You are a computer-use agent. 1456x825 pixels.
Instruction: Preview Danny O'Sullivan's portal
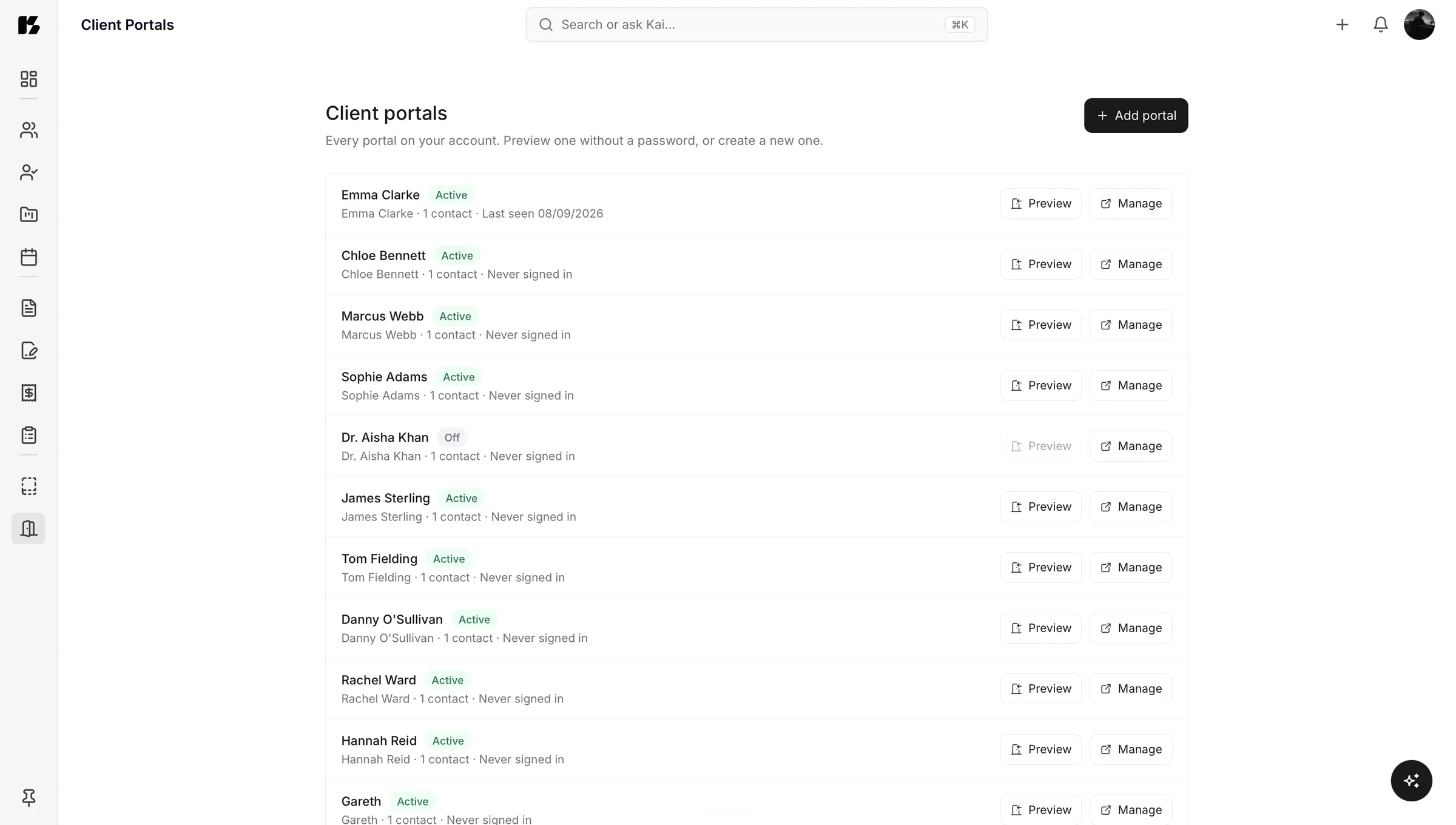(1040, 628)
